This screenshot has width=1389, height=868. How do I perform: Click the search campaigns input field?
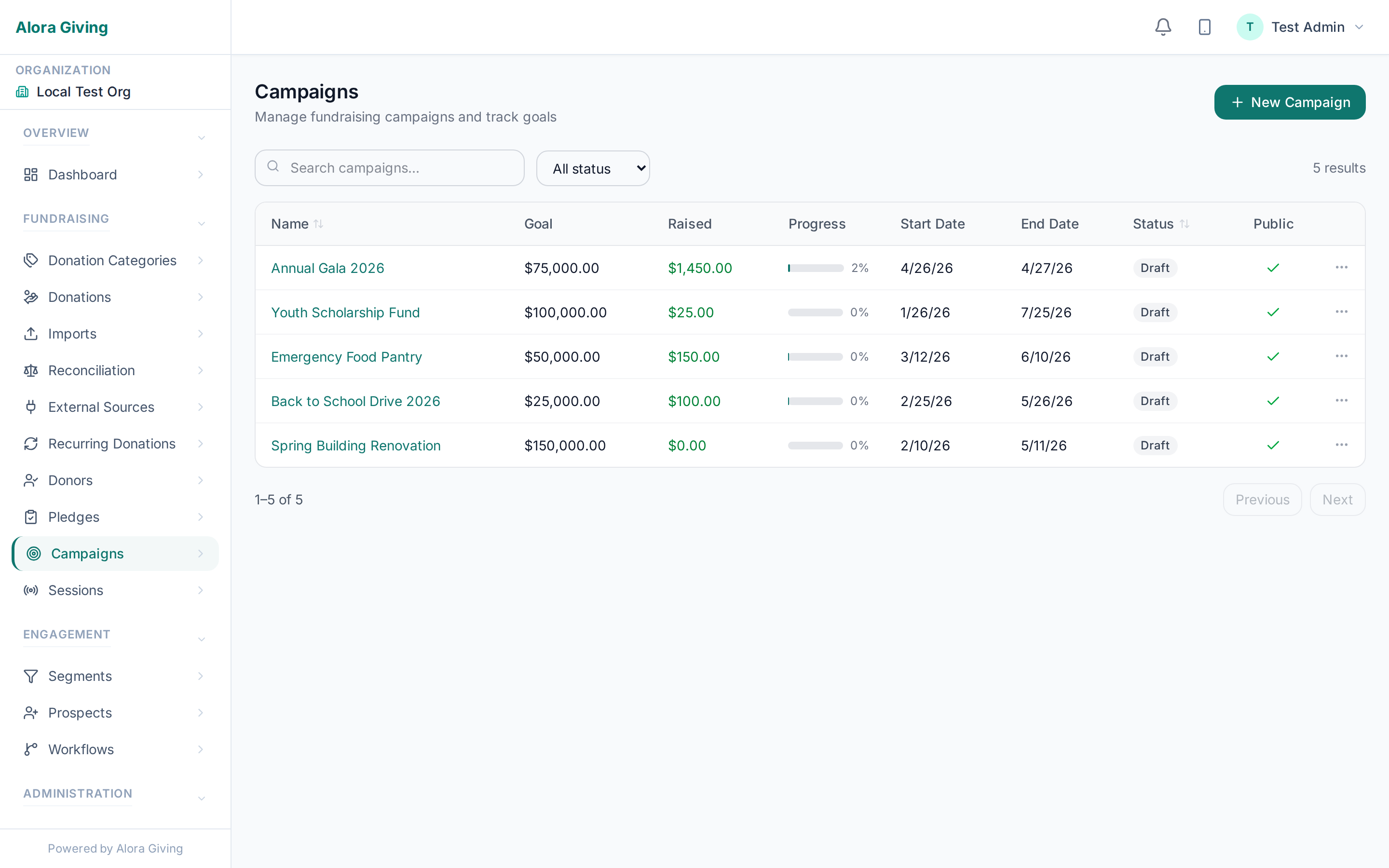[390, 168]
